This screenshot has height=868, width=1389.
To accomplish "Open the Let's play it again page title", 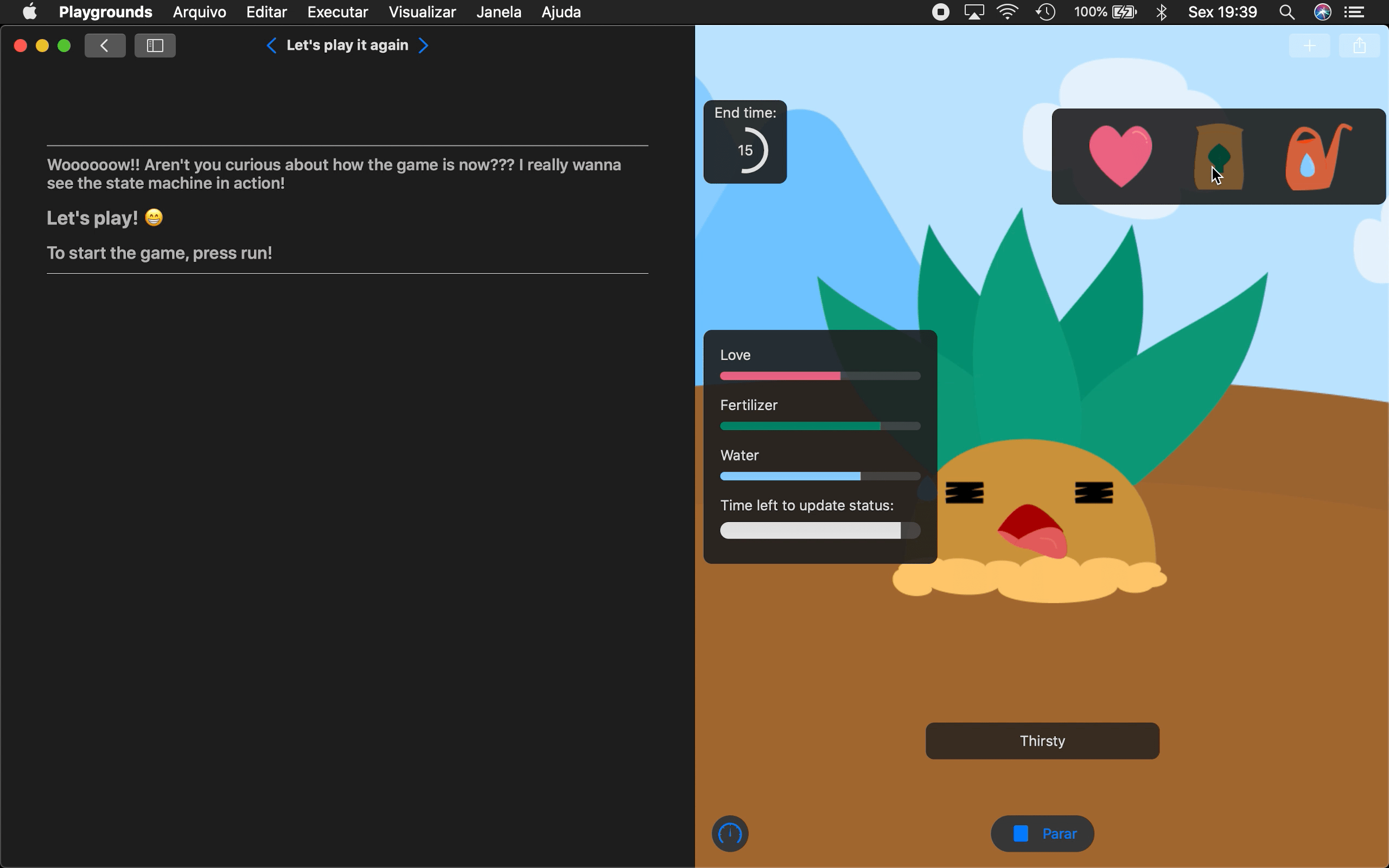I will [347, 46].
